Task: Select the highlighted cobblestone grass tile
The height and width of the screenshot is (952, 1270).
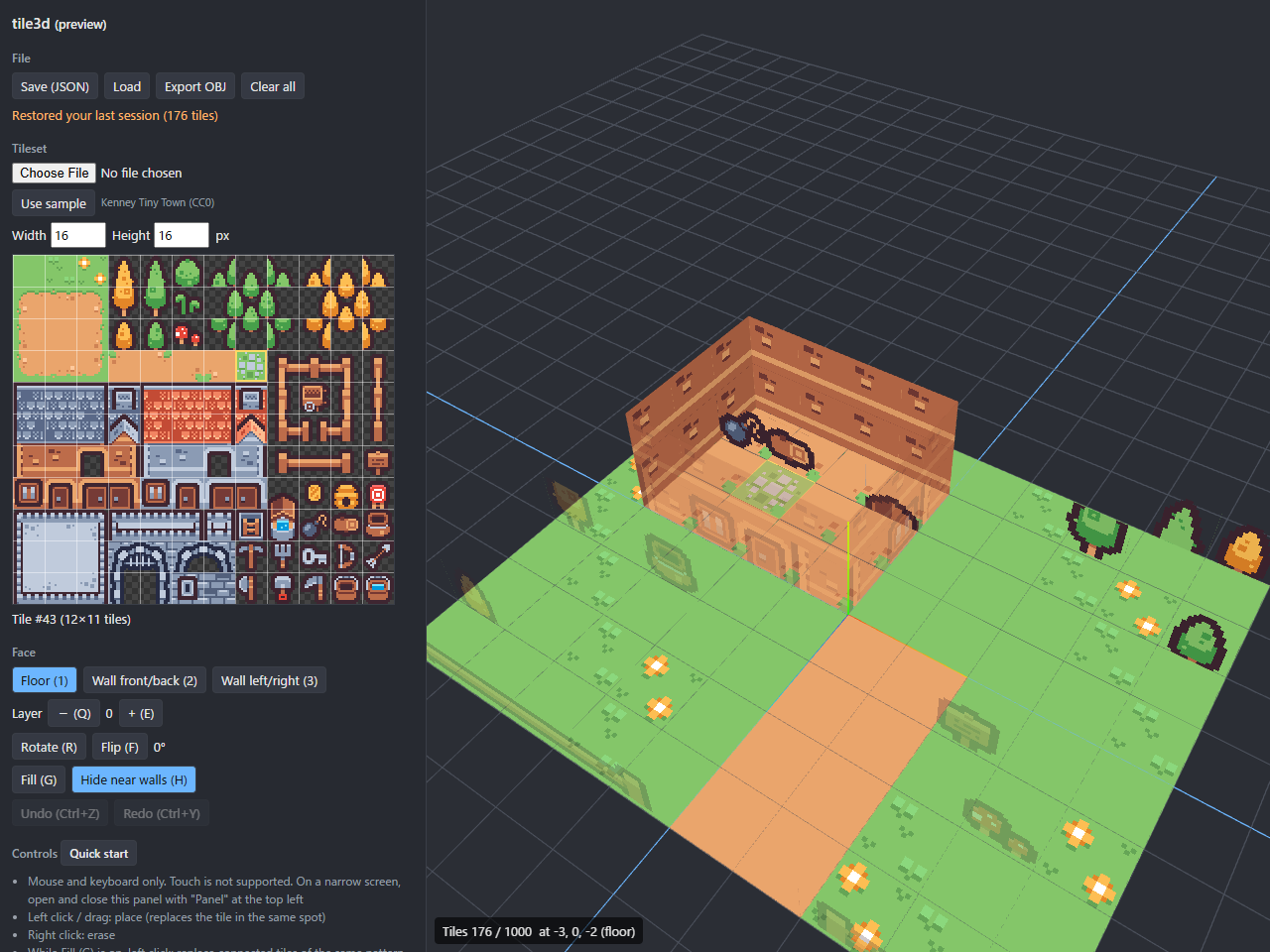Action: tap(251, 367)
